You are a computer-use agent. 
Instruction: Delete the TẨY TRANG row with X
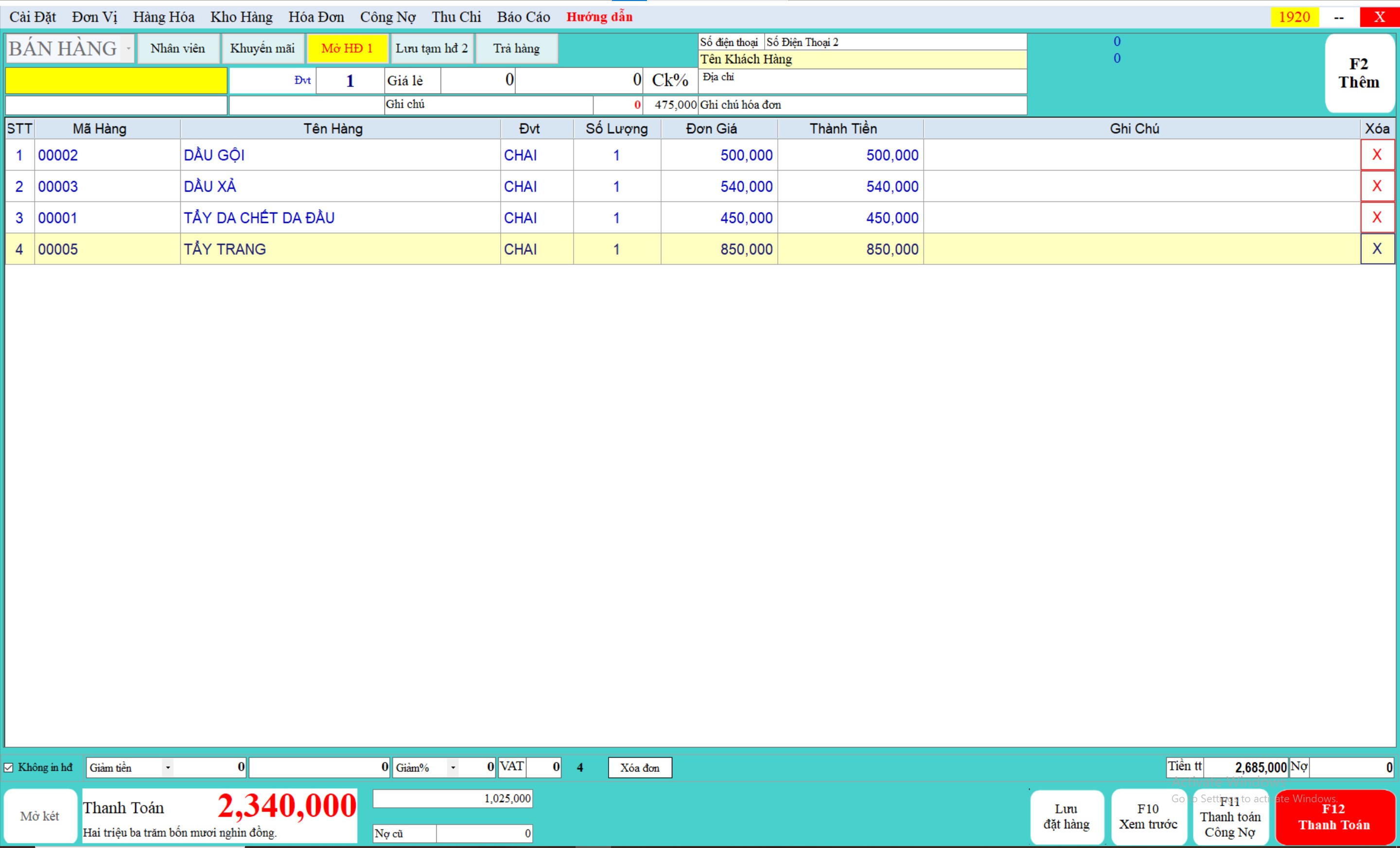coord(1377,248)
